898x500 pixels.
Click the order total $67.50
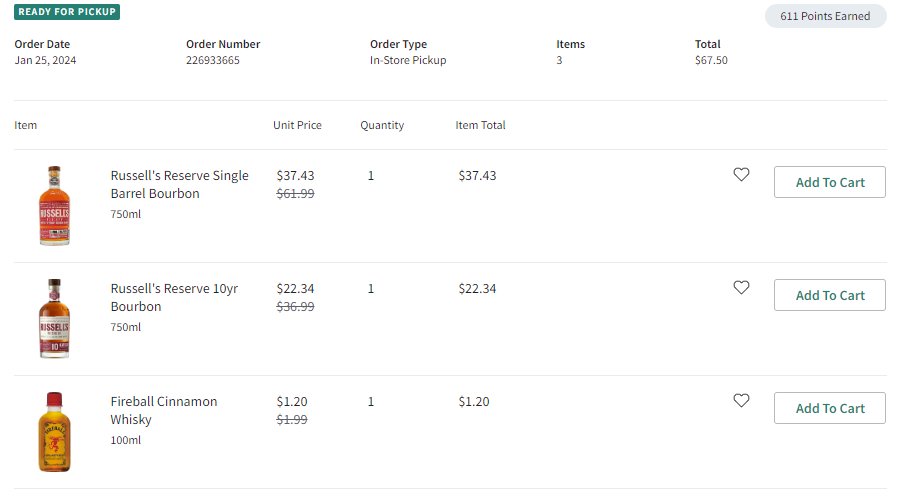711,60
